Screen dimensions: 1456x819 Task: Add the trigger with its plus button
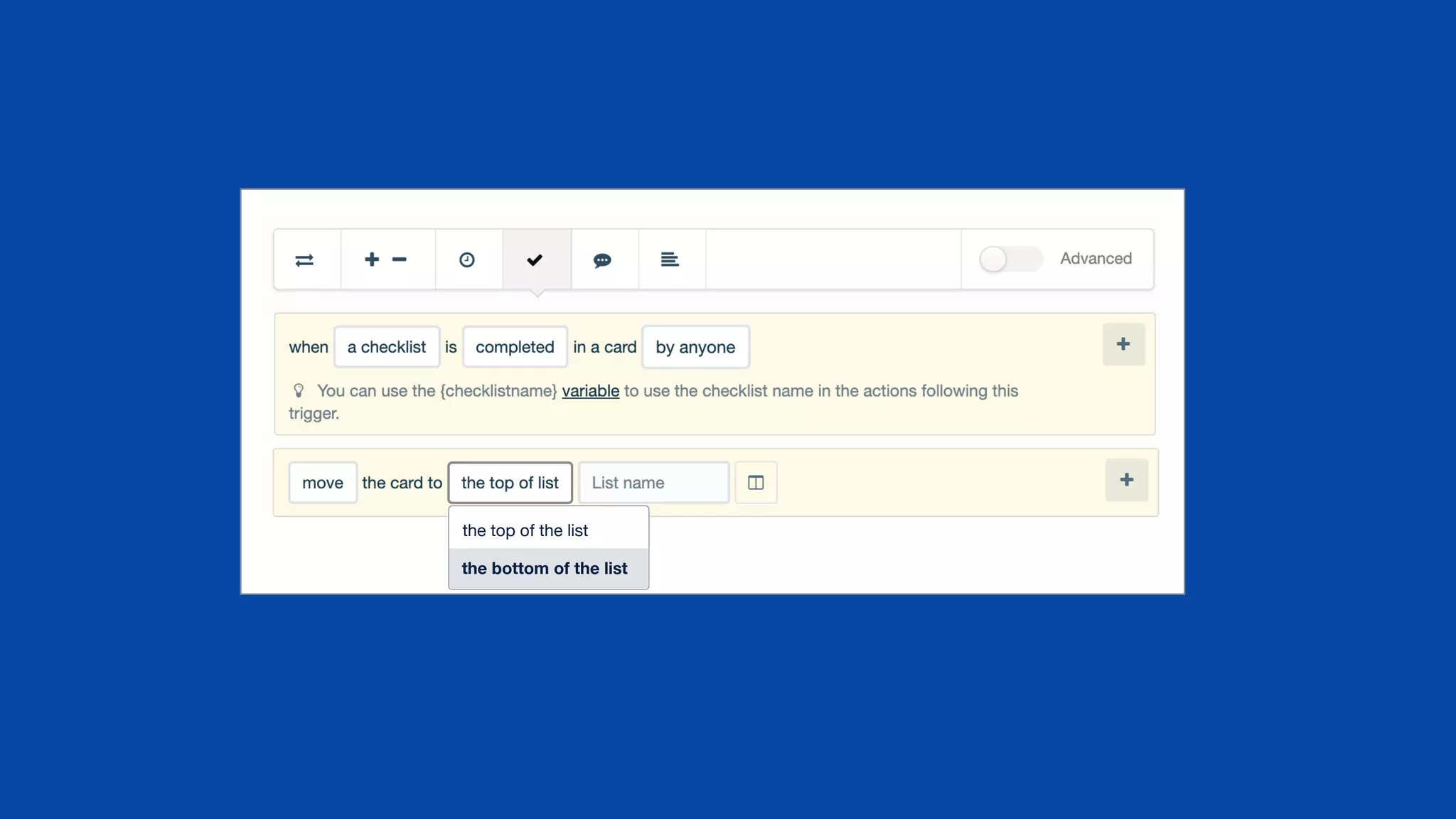[1123, 345]
